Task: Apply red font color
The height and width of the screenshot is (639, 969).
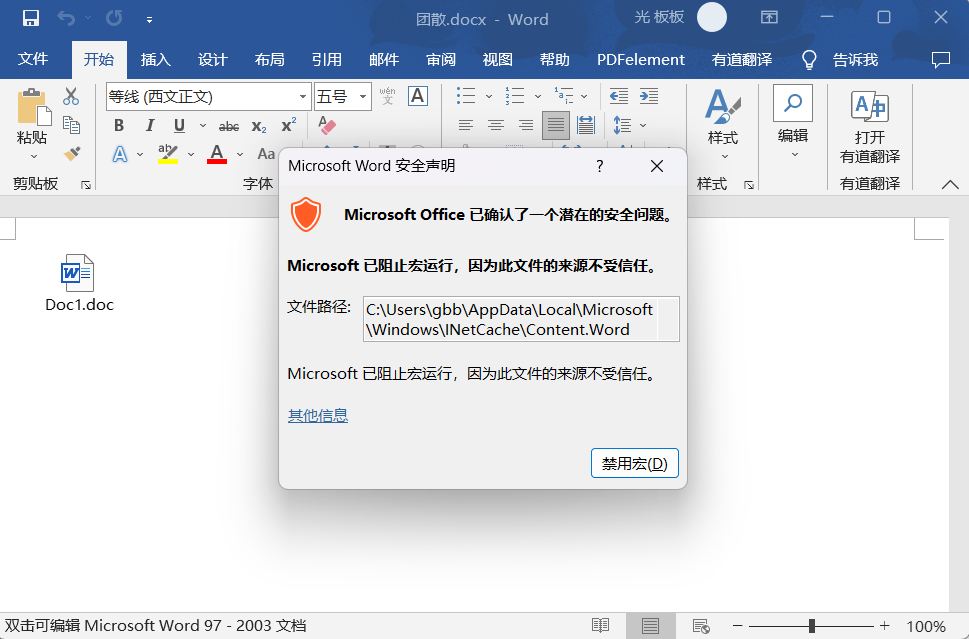Action: pos(217,153)
